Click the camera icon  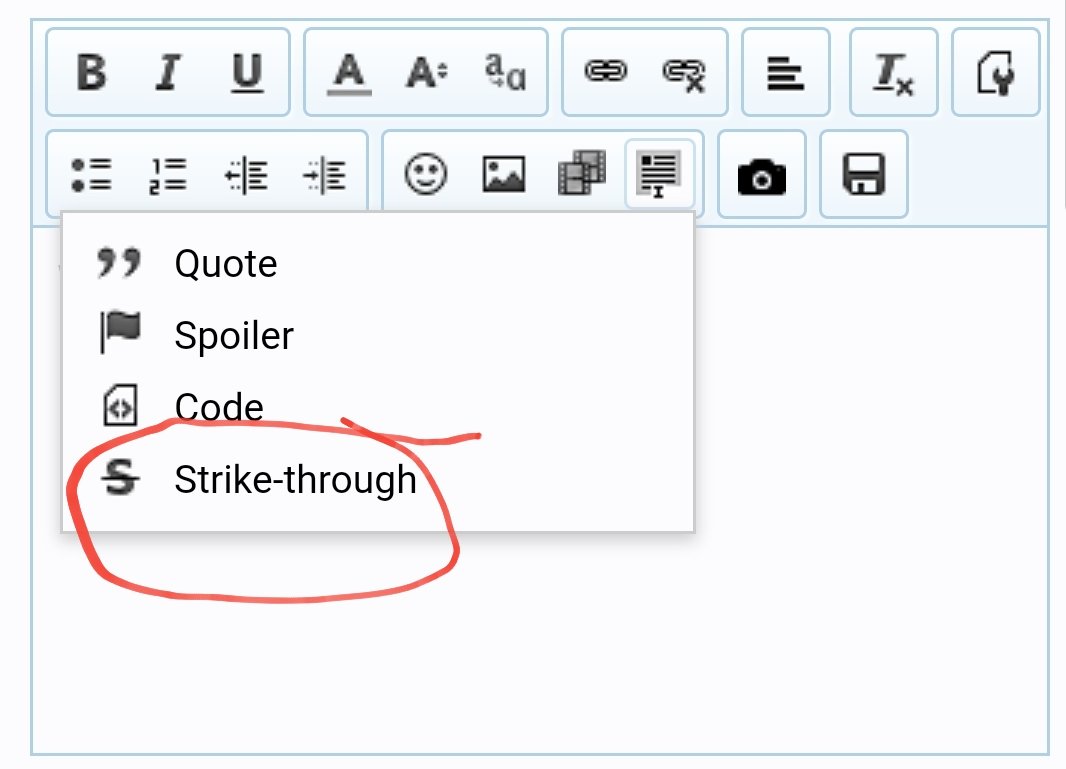pos(761,177)
